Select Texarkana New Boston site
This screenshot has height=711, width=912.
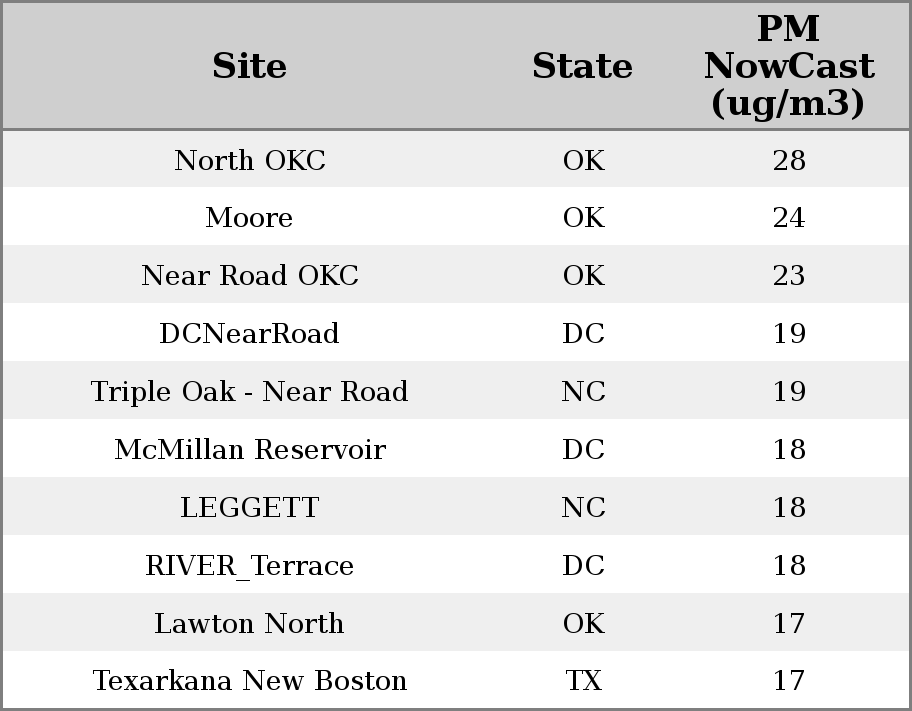(249, 681)
